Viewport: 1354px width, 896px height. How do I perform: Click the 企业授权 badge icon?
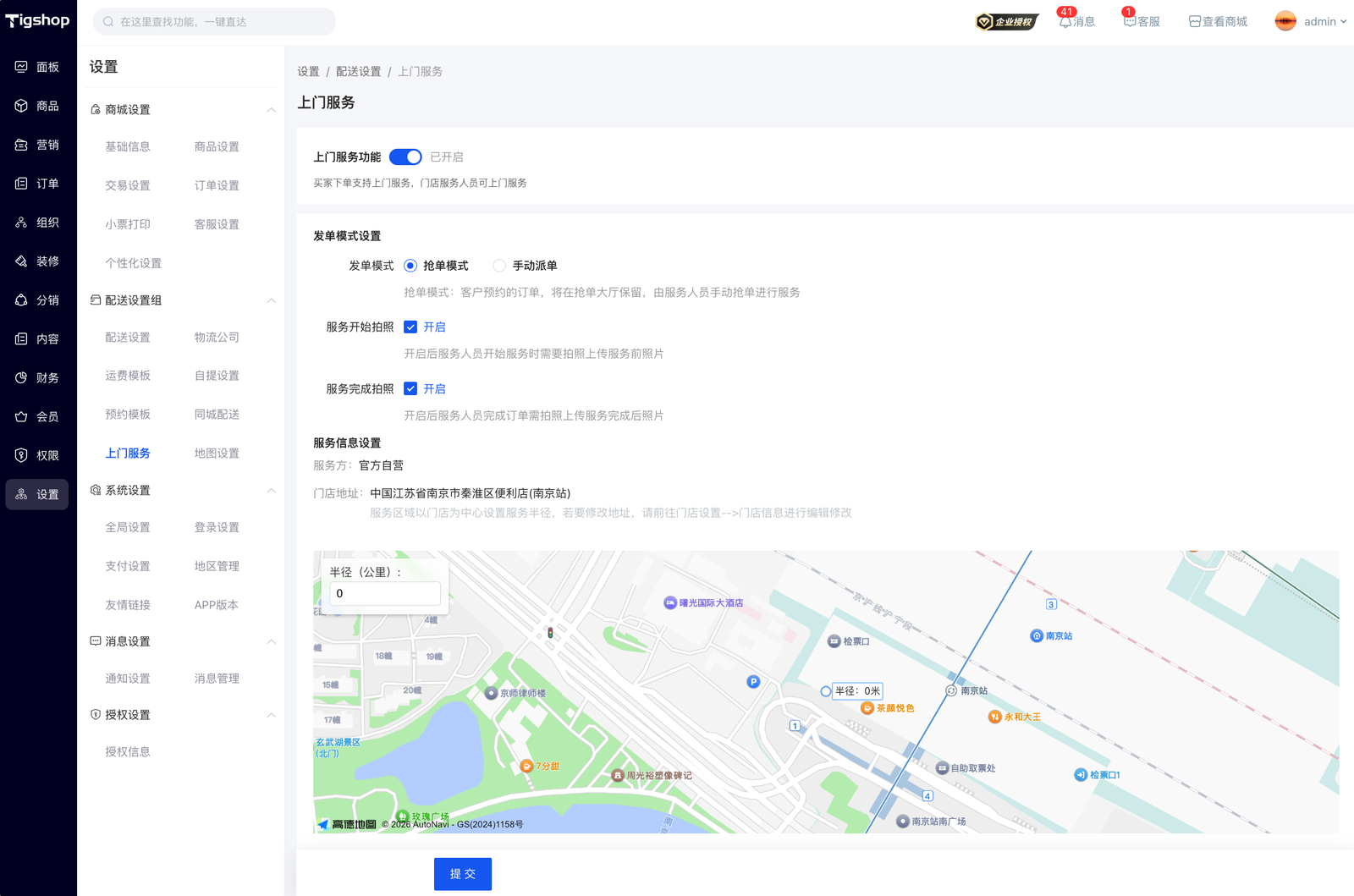[x=1006, y=21]
